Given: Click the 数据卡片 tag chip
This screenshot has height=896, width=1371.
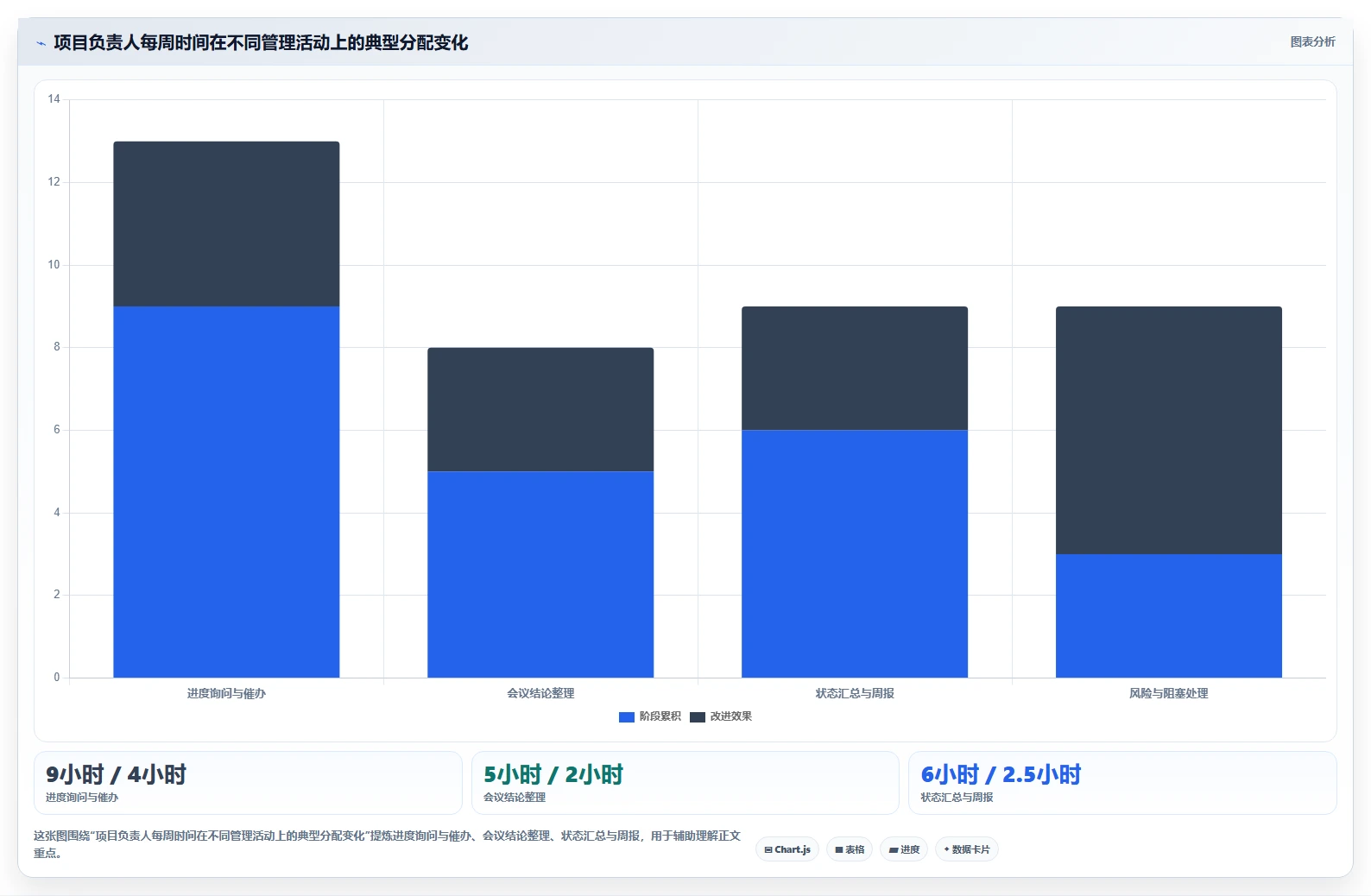Looking at the screenshot, I should [967, 849].
